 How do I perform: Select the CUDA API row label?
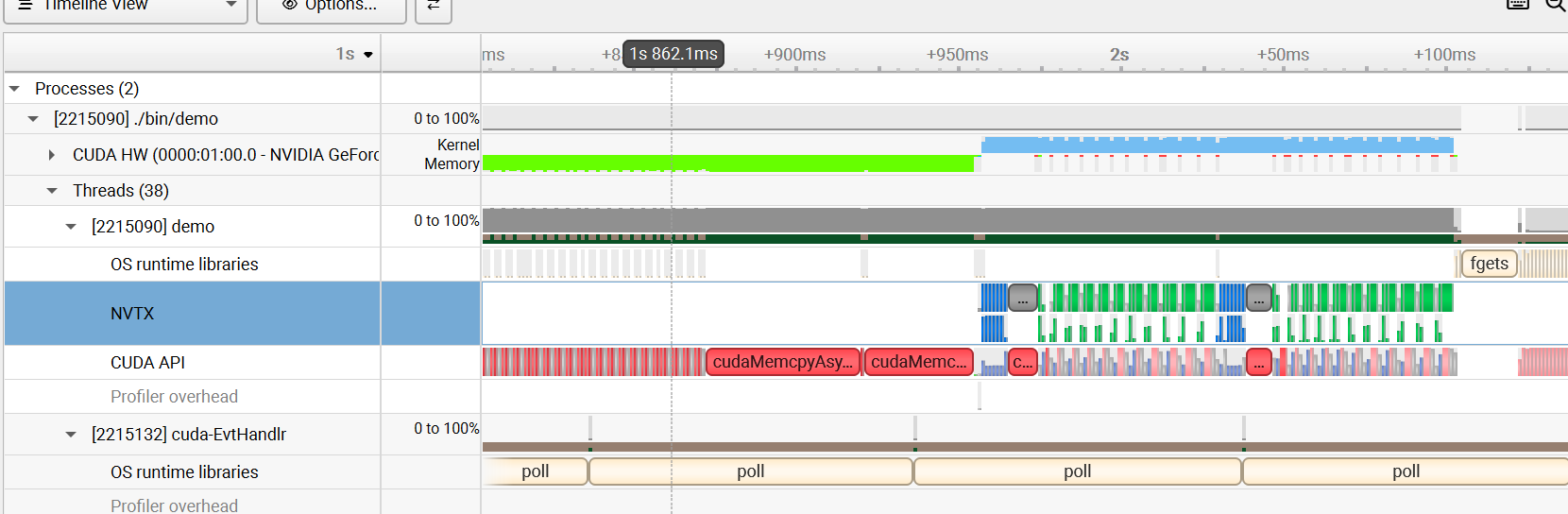click(x=147, y=363)
